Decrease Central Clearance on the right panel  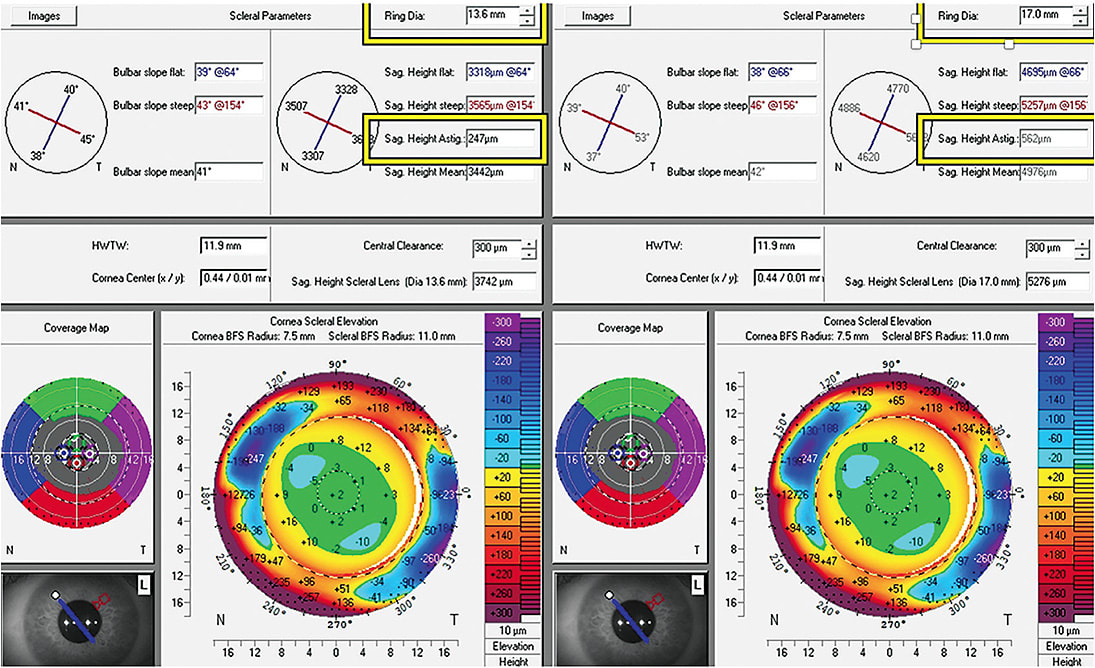pyautogui.click(x=1080, y=251)
